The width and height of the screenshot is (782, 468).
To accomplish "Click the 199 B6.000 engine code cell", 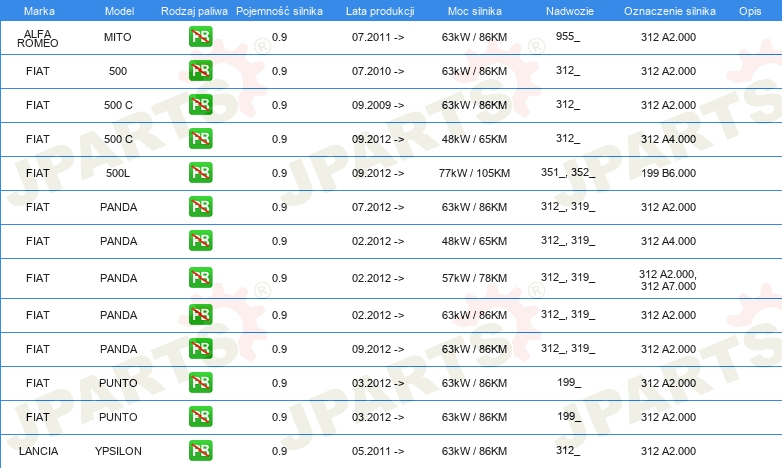I will (668, 173).
